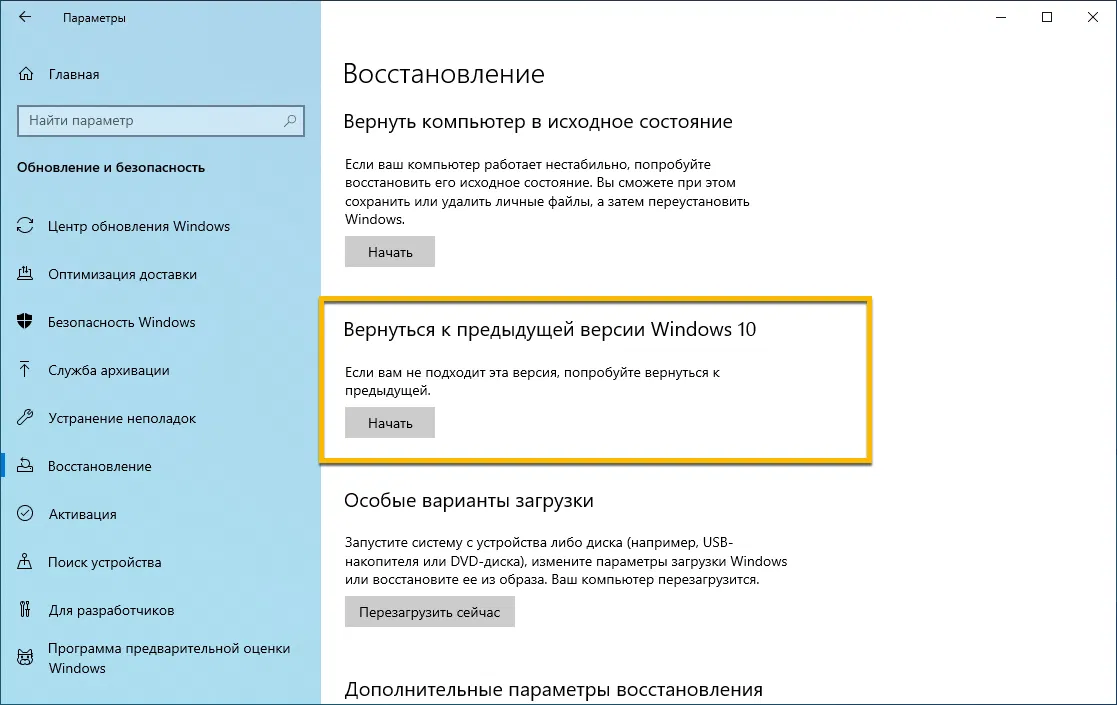Image resolution: width=1117 pixels, height=705 pixels.
Task: Open Поиск устройства section
Action: pos(106,562)
